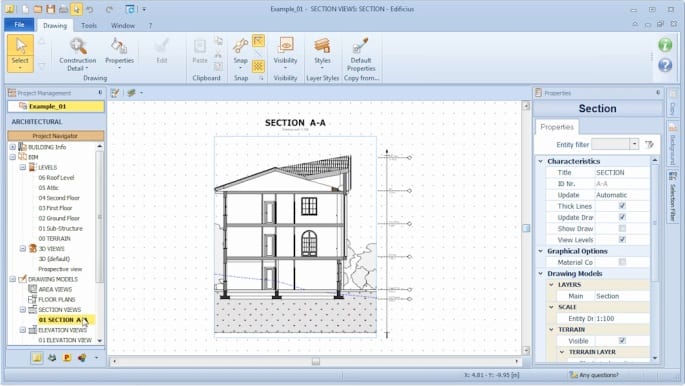This screenshot has width=685, height=386.
Task: Uncheck the View Levels checkbox
Action: coord(622,239)
